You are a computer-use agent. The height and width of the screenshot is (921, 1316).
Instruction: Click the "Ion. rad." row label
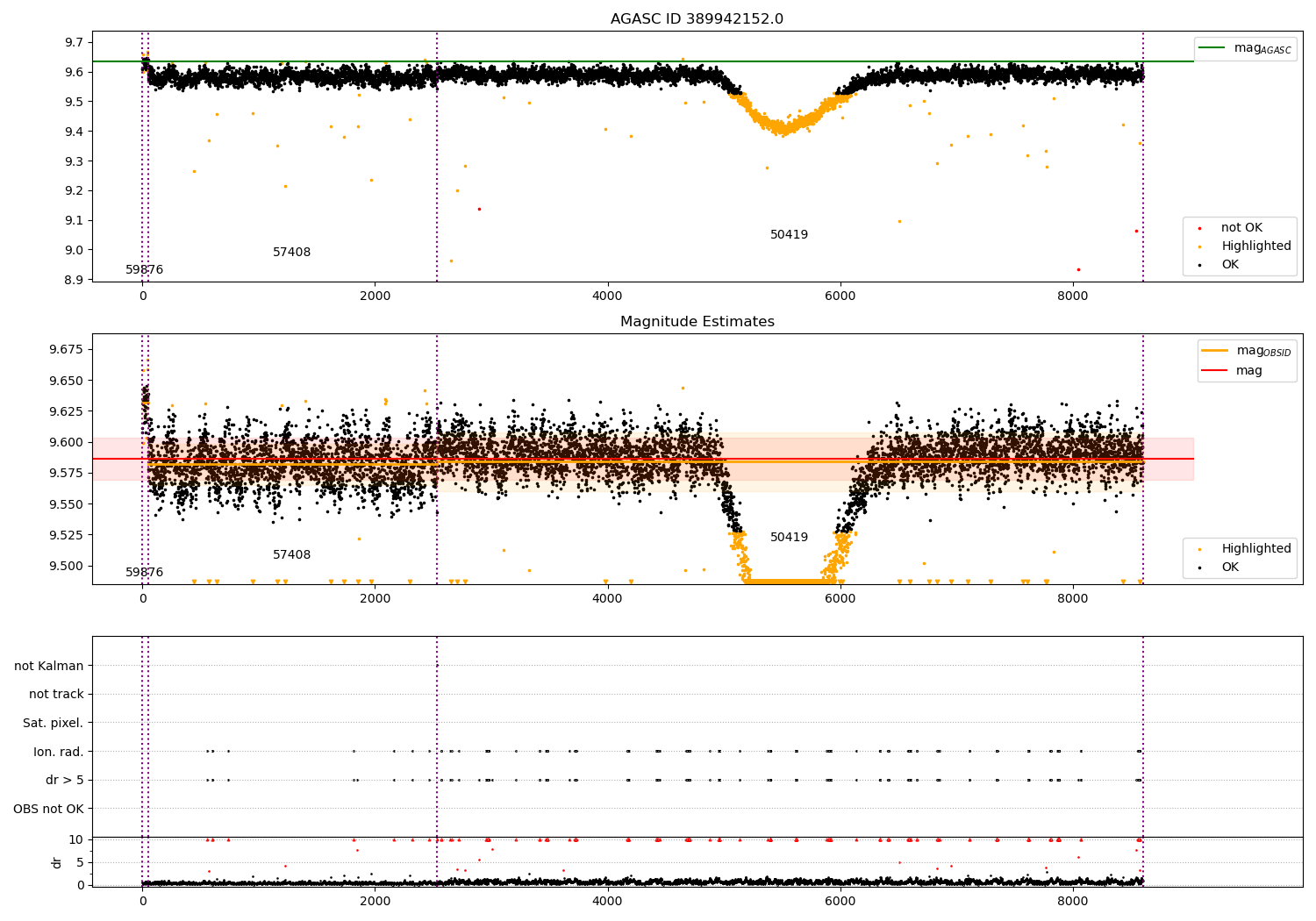[59, 752]
